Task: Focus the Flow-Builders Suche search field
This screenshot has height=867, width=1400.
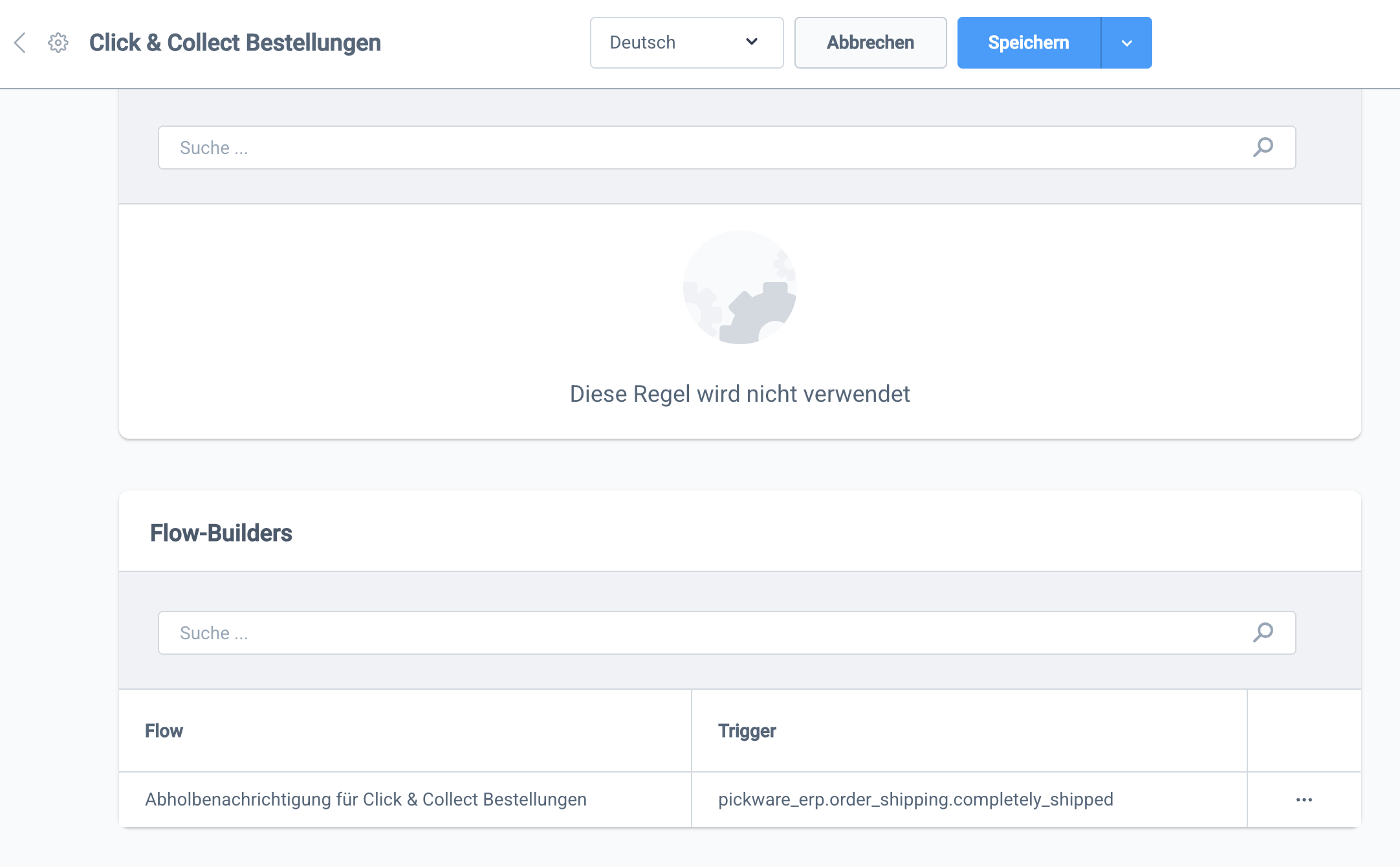Action: pos(705,633)
